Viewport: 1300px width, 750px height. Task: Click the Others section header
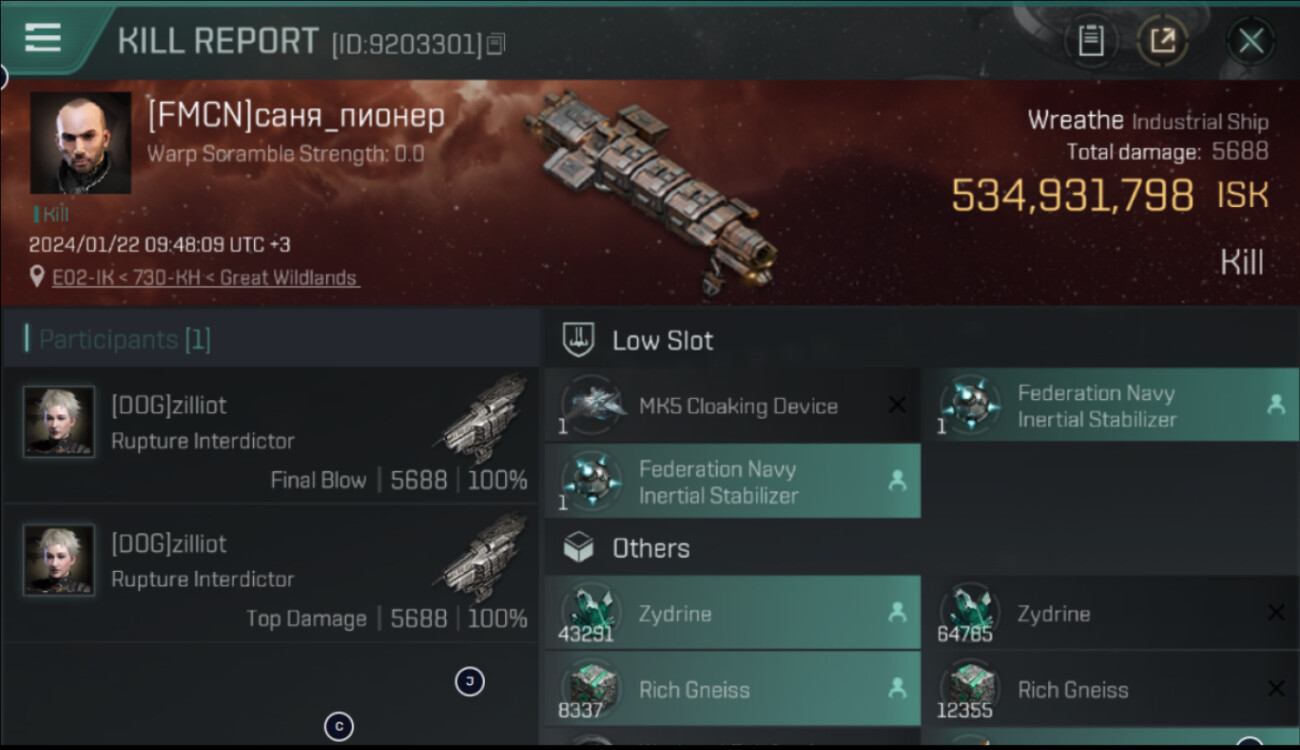pyautogui.click(x=650, y=548)
